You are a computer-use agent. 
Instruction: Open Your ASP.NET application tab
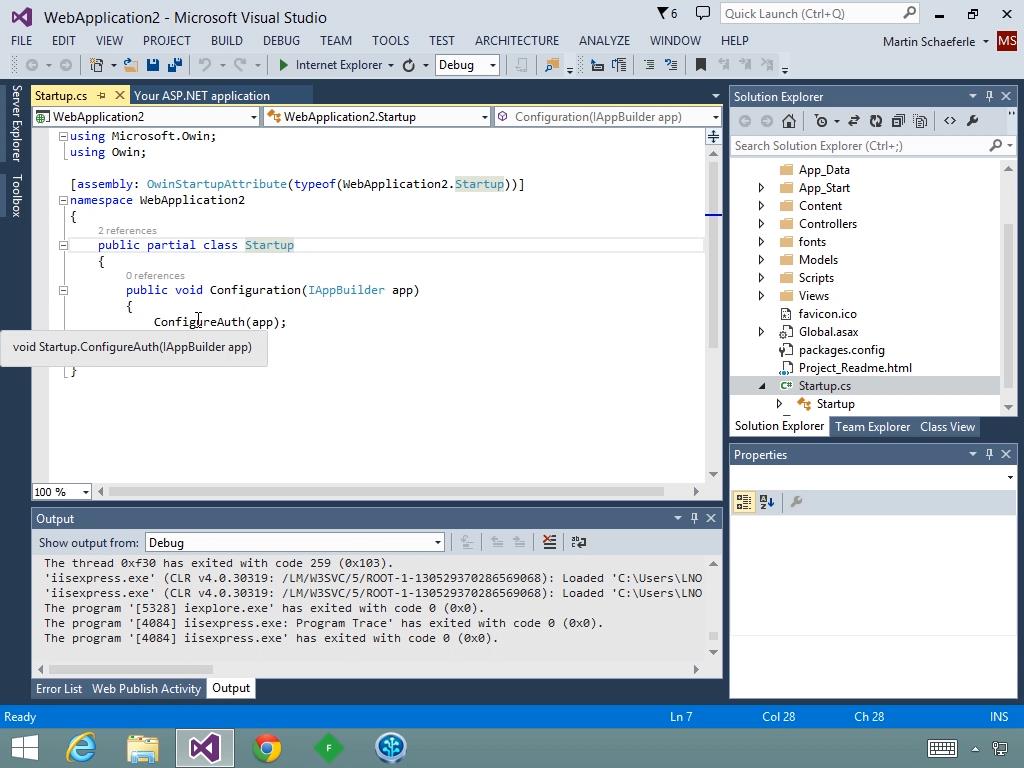click(x=202, y=95)
